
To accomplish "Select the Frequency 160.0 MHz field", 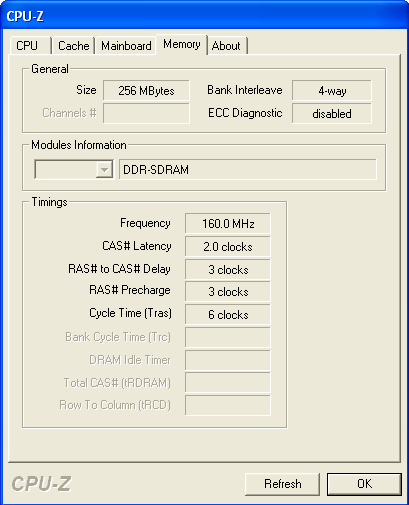I will pos(228,223).
